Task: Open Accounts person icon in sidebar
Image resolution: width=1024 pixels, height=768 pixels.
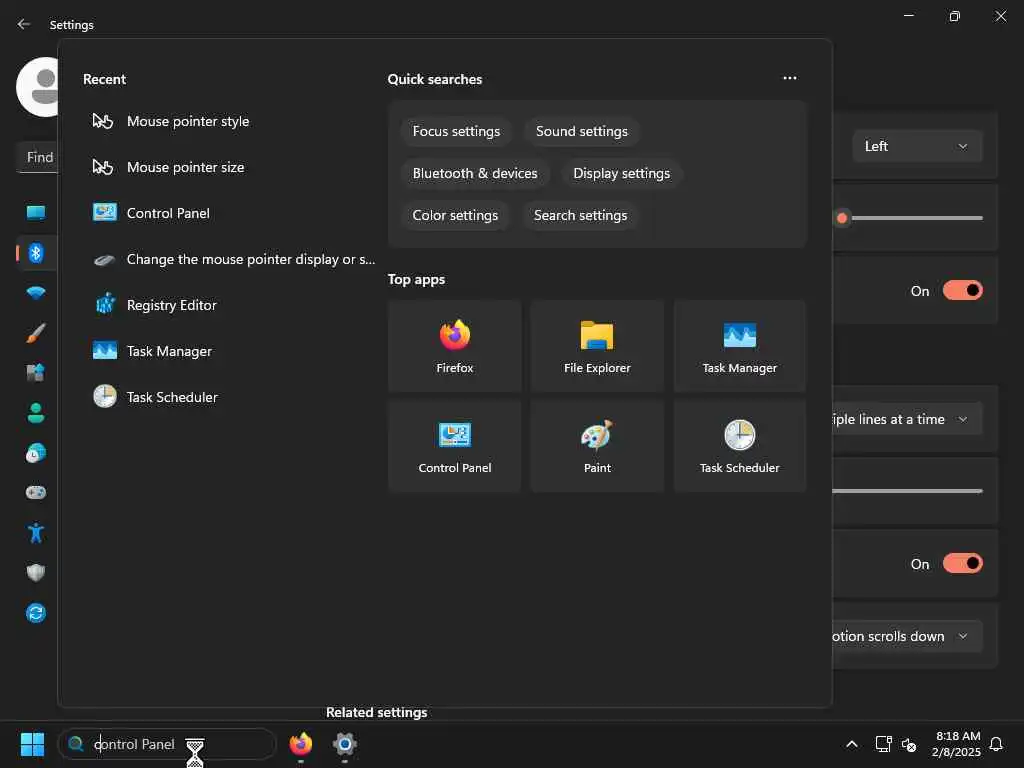Action: pos(36,413)
